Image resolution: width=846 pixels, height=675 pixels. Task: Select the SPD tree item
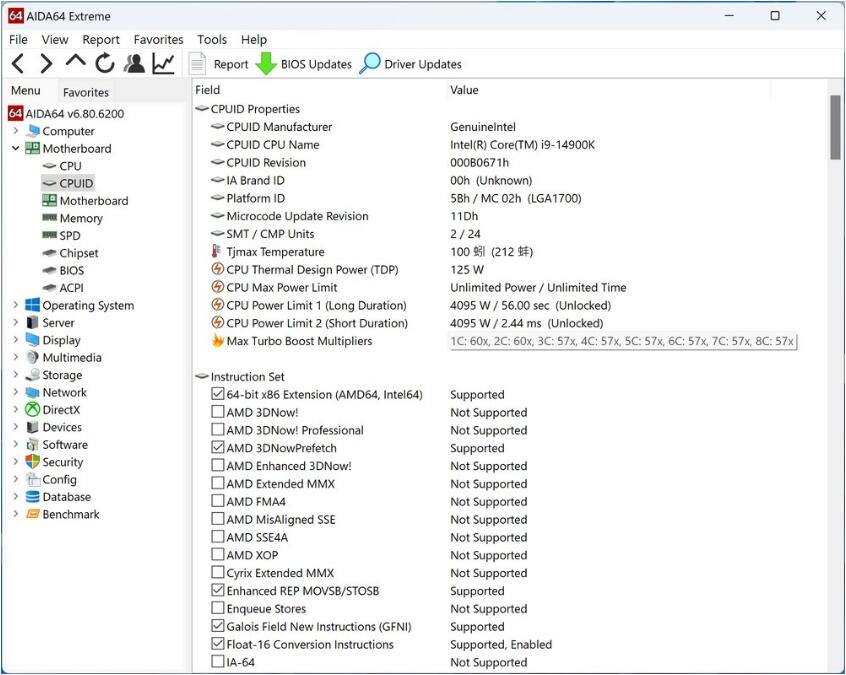click(x=62, y=235)
